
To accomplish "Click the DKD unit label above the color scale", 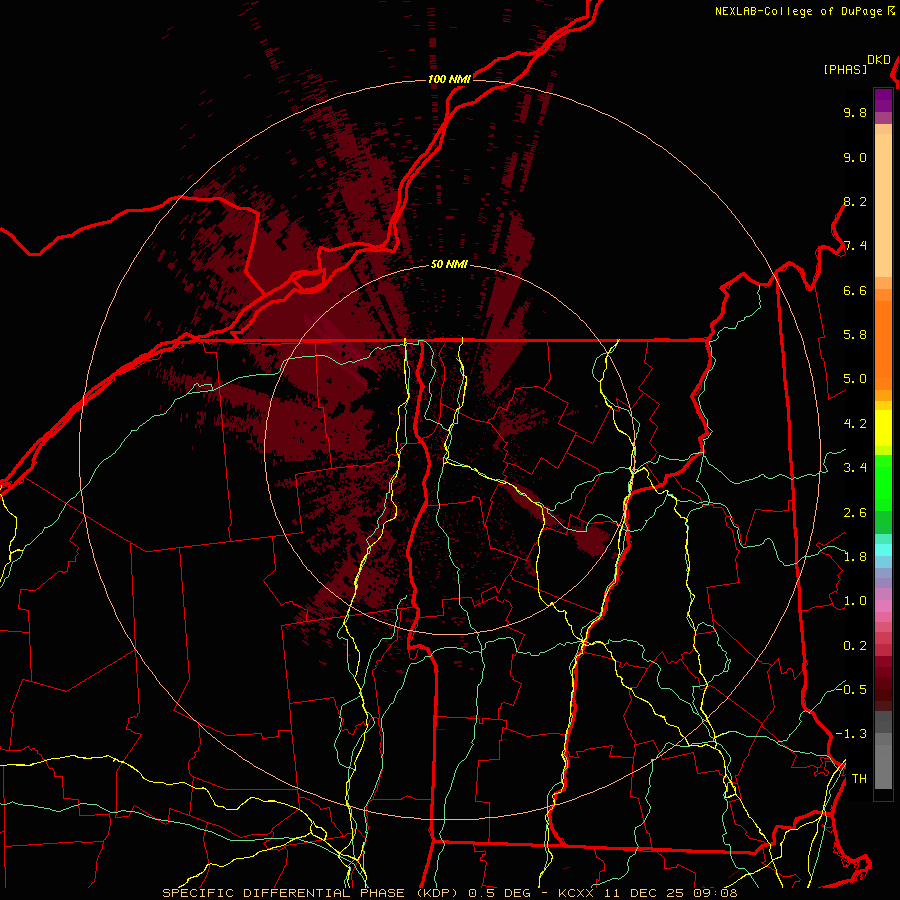I will point(879,60).
